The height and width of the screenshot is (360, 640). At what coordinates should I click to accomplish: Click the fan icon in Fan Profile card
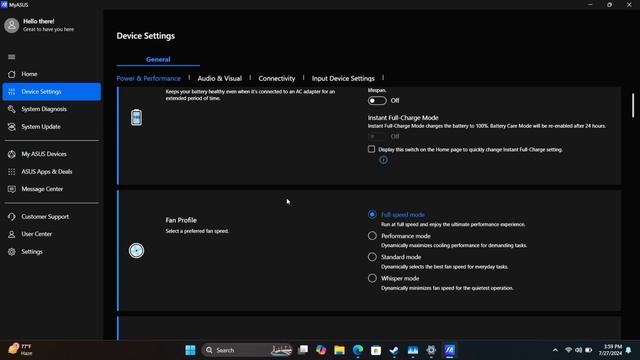[x=136, y=250]
